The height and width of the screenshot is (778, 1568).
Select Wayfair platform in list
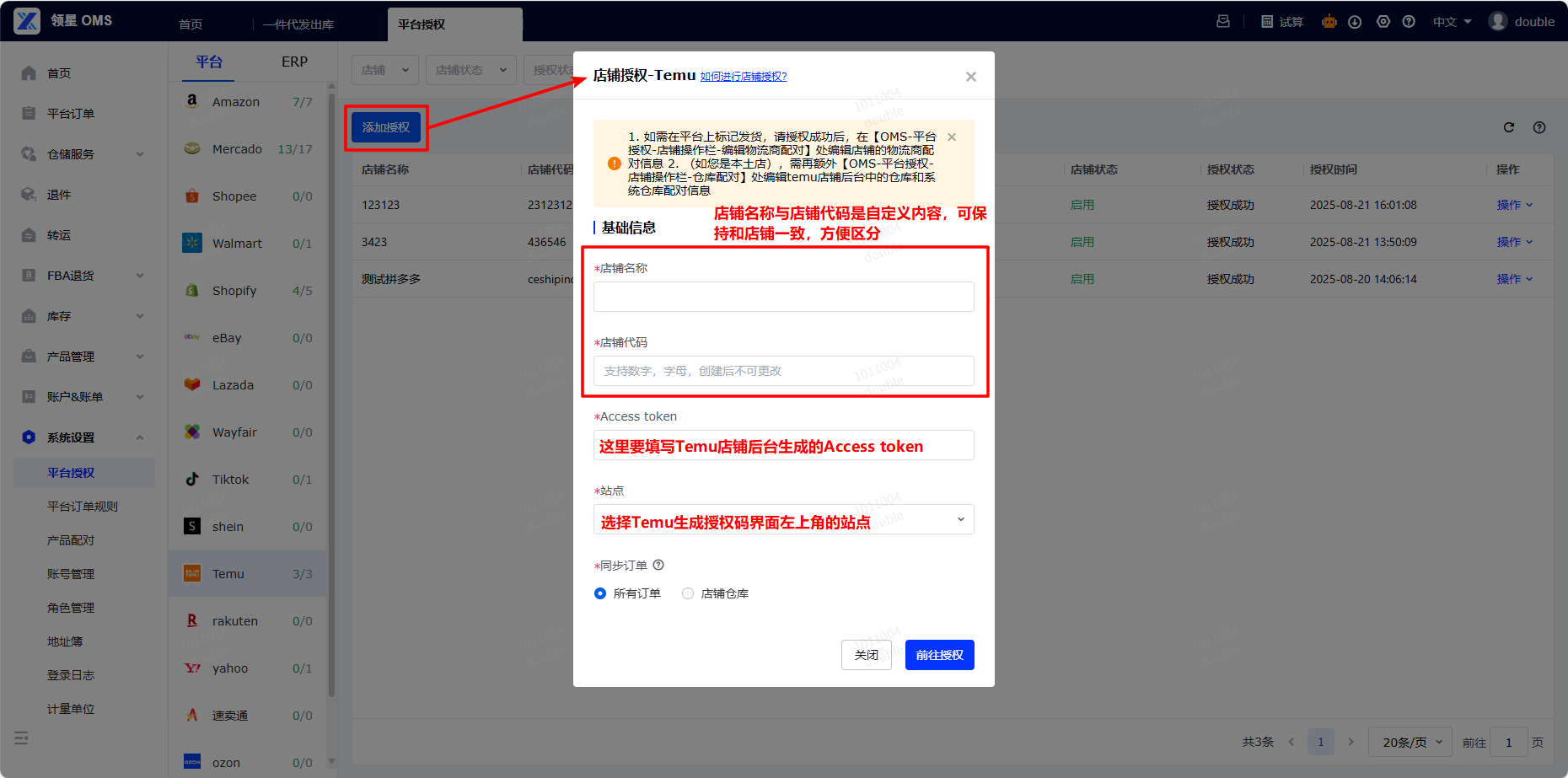pos(248,432)
